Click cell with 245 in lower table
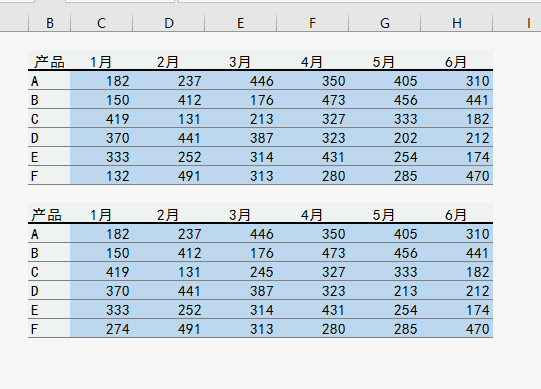541x389 pixels. click(x=240, y=272)
